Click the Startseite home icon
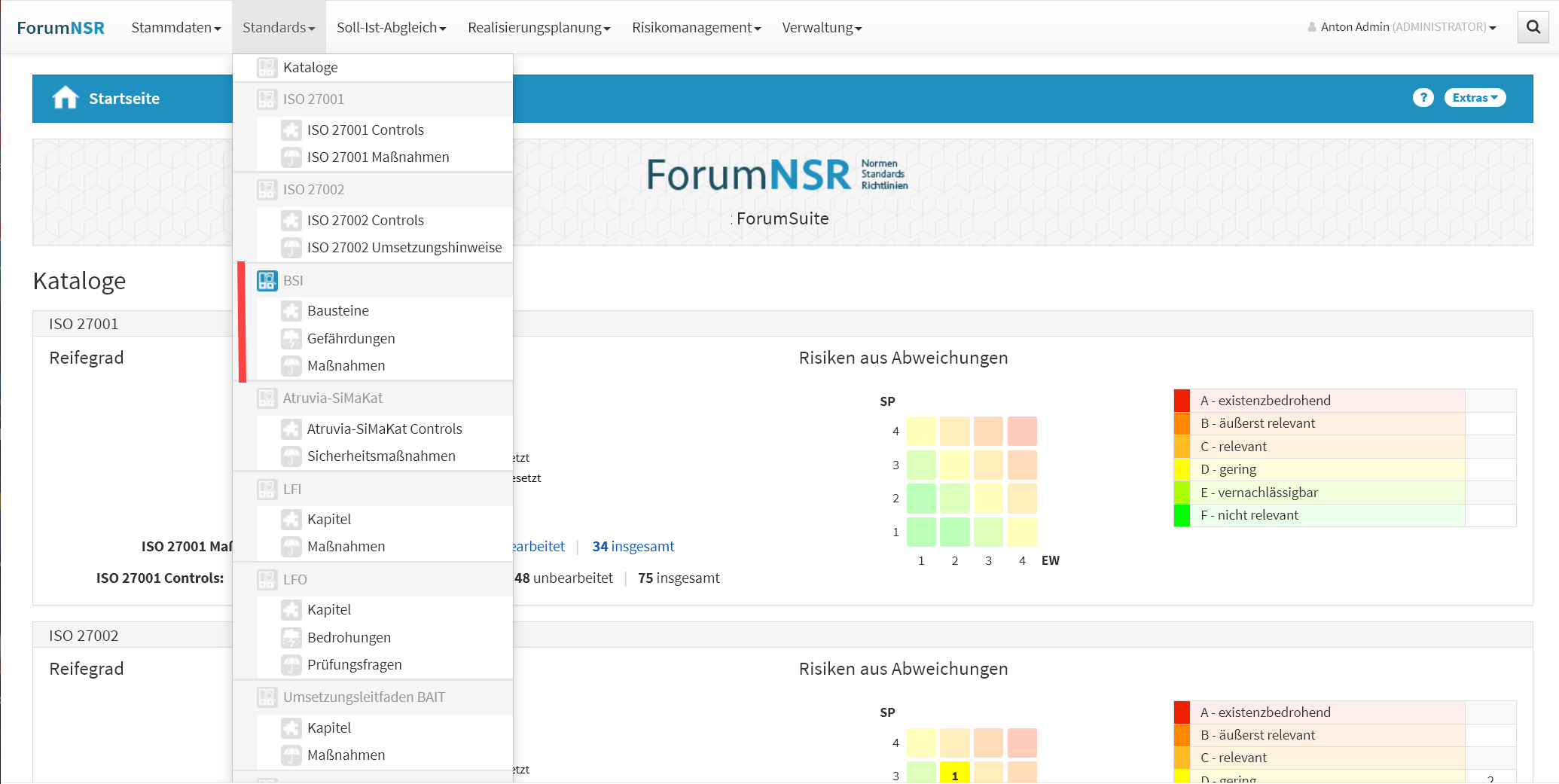The height and width of the screenshot is (784, 1559). coord(66,98)
